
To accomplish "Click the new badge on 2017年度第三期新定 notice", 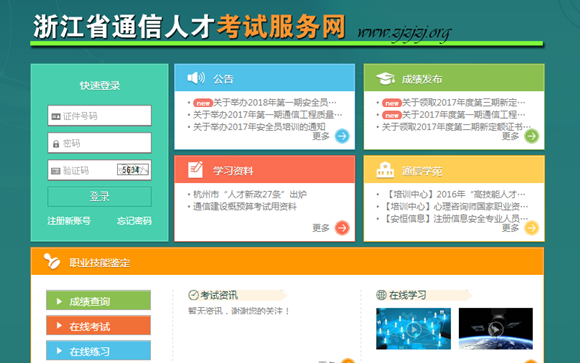I will pos(392,103).
